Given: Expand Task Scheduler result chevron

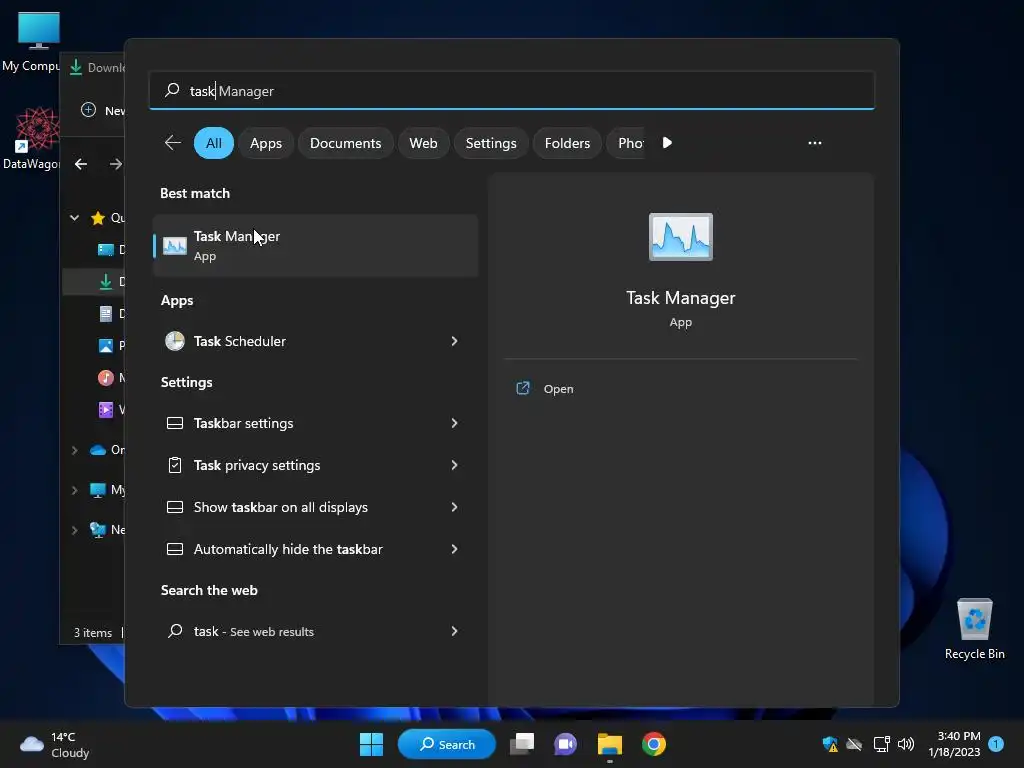Looking at the screenshot, I should click(x=455, y=341).
